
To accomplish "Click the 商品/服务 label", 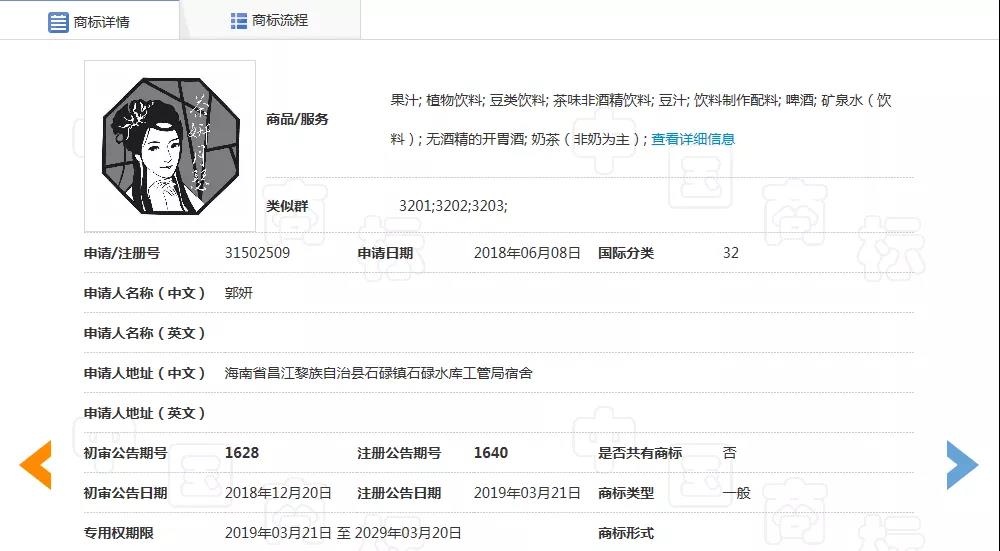I will (297, 119).
